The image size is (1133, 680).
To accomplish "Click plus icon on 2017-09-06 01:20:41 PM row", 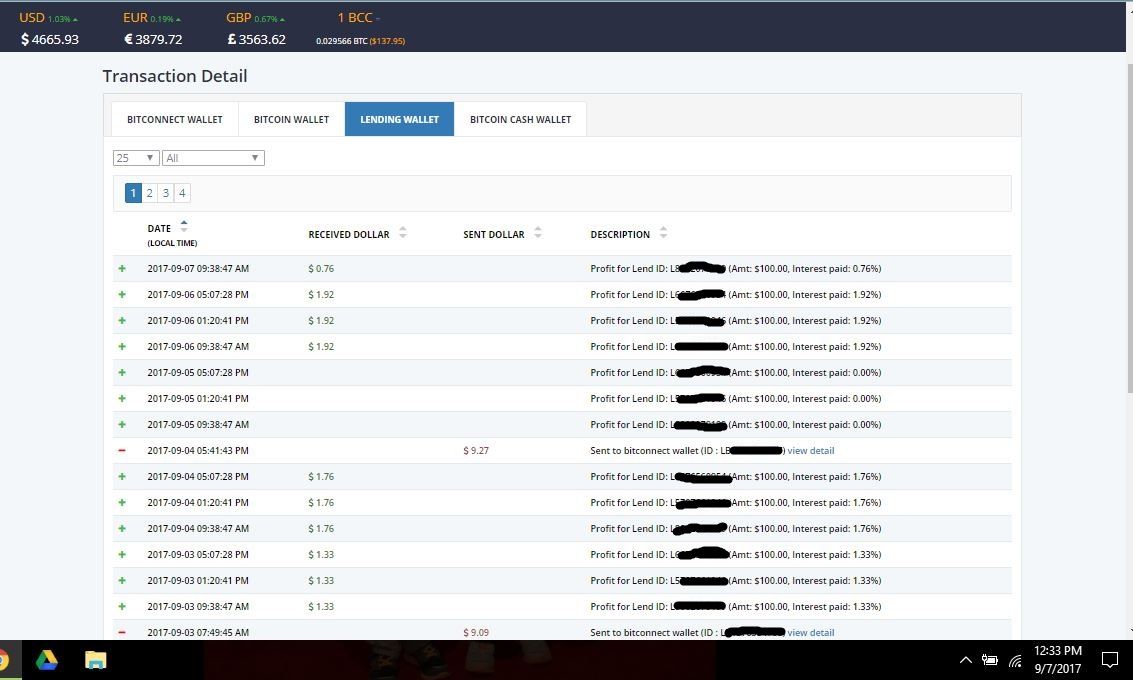I will pos(122,320).
